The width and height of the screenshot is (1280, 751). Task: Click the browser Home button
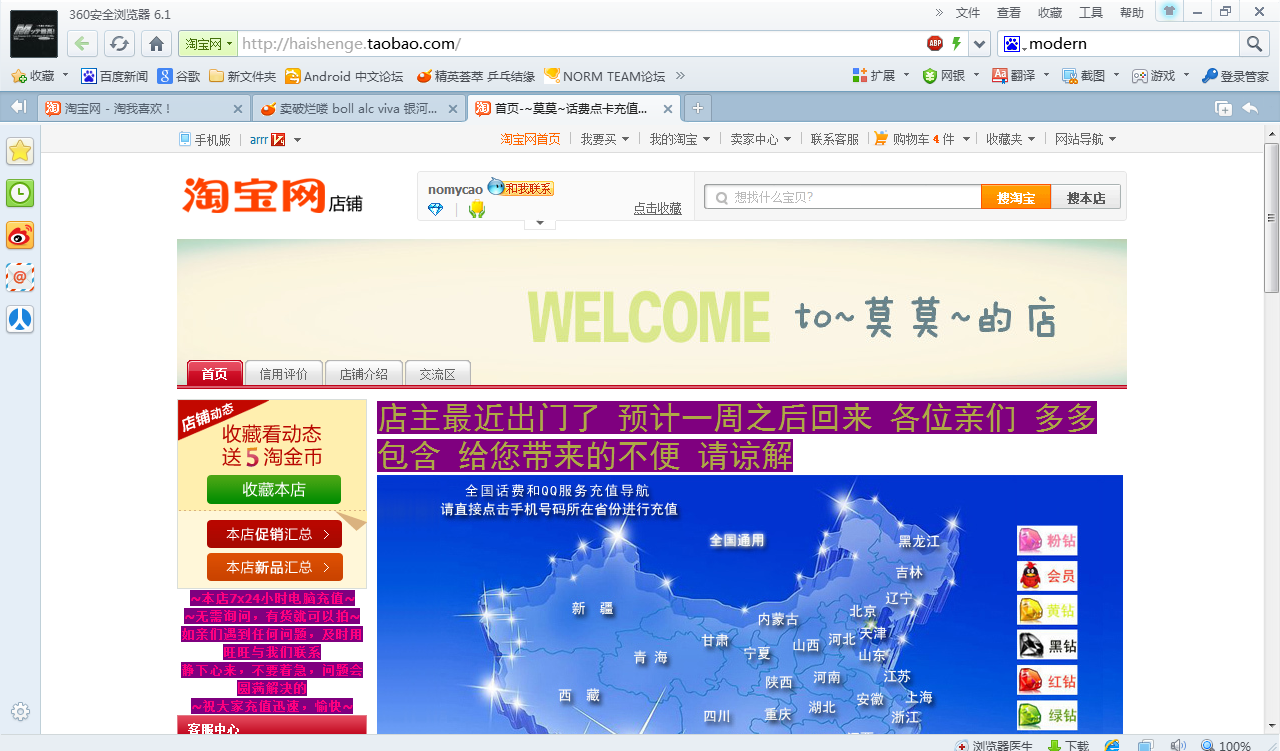tap(155, 44)
